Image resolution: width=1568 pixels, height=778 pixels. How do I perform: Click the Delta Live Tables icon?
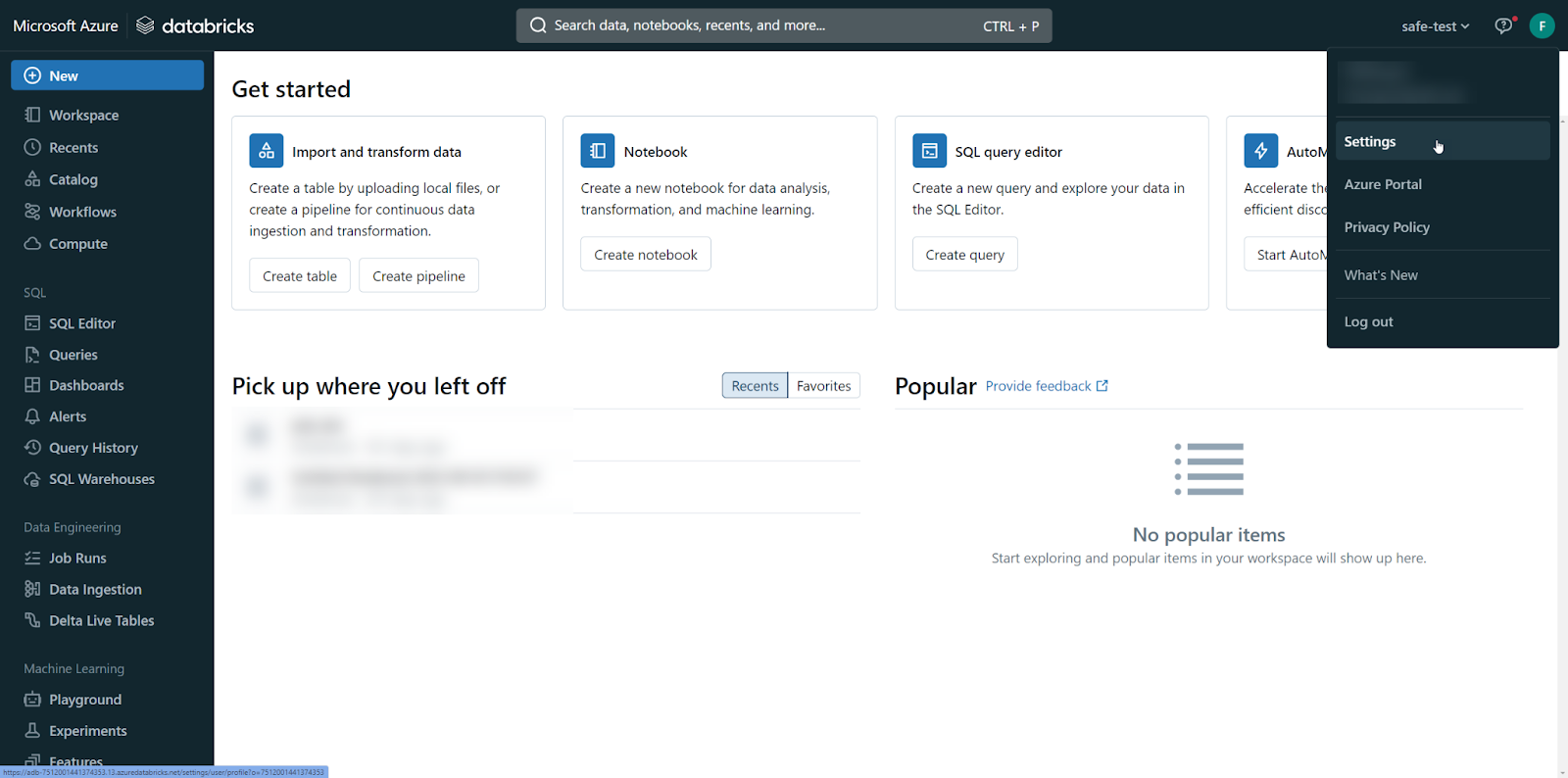(32, 620)
